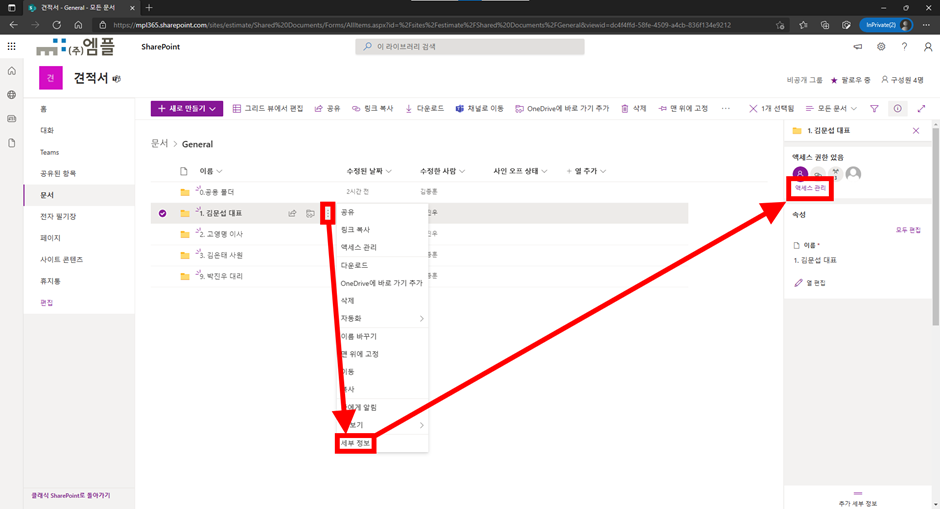The image size is (940, 509).
Task: Click the 이 라이브러리 검색 search box
Action: pyautogui.click(x=469, y=46)
